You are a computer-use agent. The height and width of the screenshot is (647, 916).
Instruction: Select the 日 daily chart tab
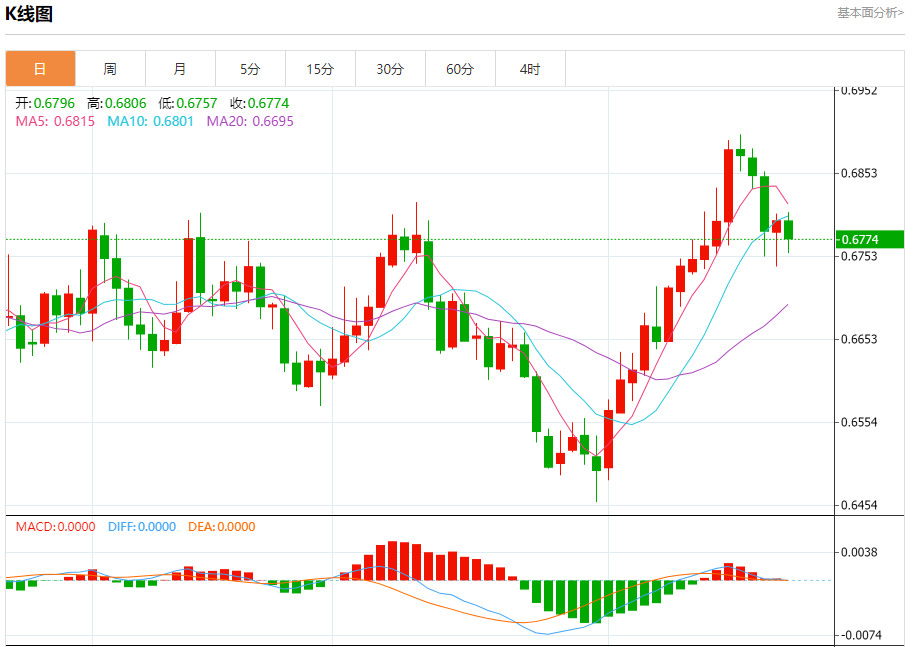[x=40, y=69]
